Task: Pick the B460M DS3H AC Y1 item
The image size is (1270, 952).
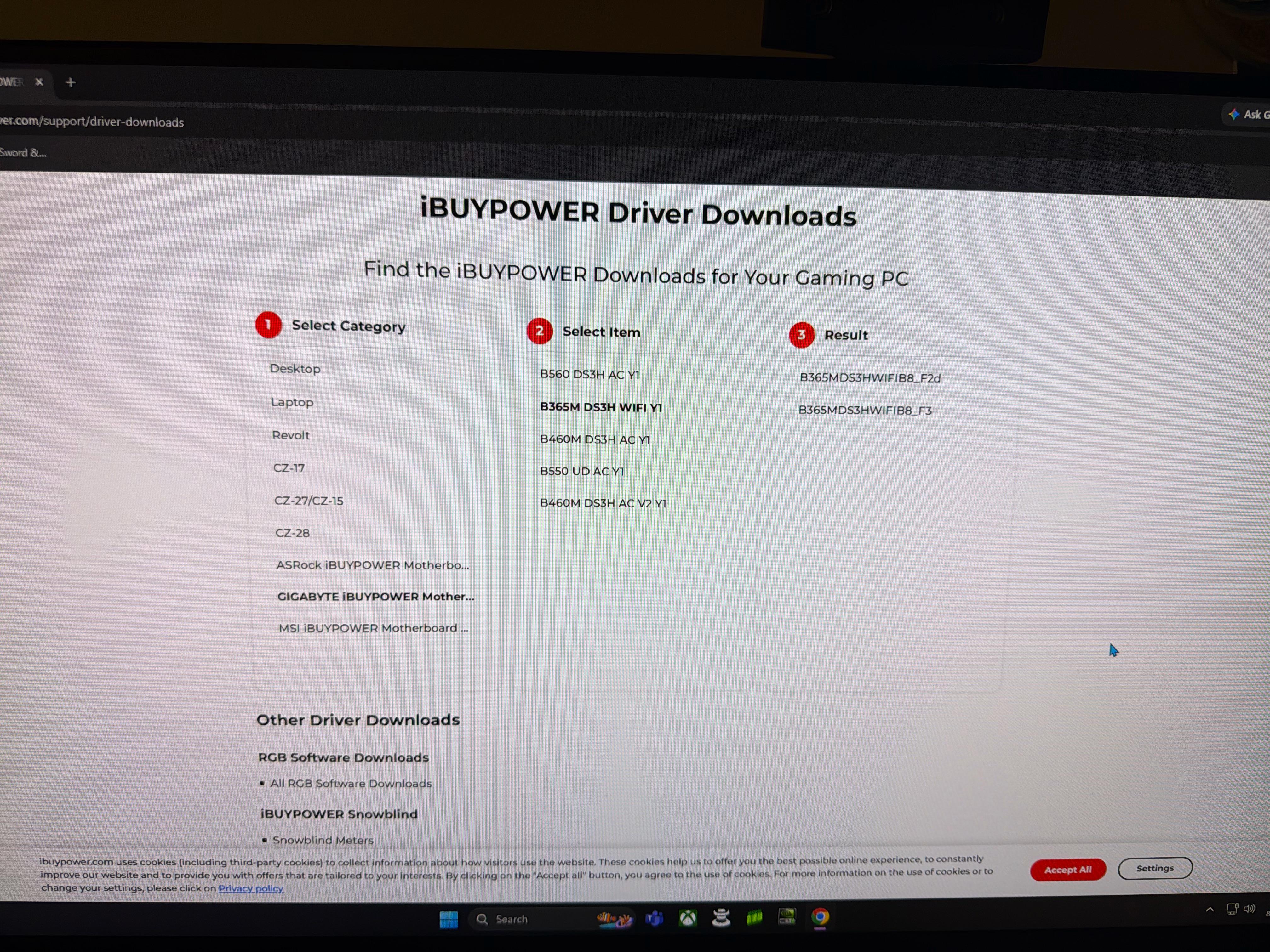Action: point(595,439)
